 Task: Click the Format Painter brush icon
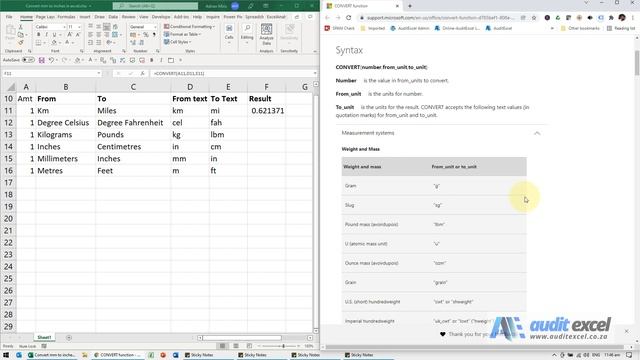coord(21,42)
